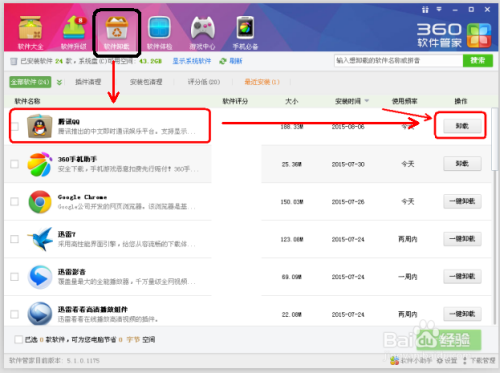Click the vertical scrollbar of software list
500x373 pixels.
tap(494, 139)
